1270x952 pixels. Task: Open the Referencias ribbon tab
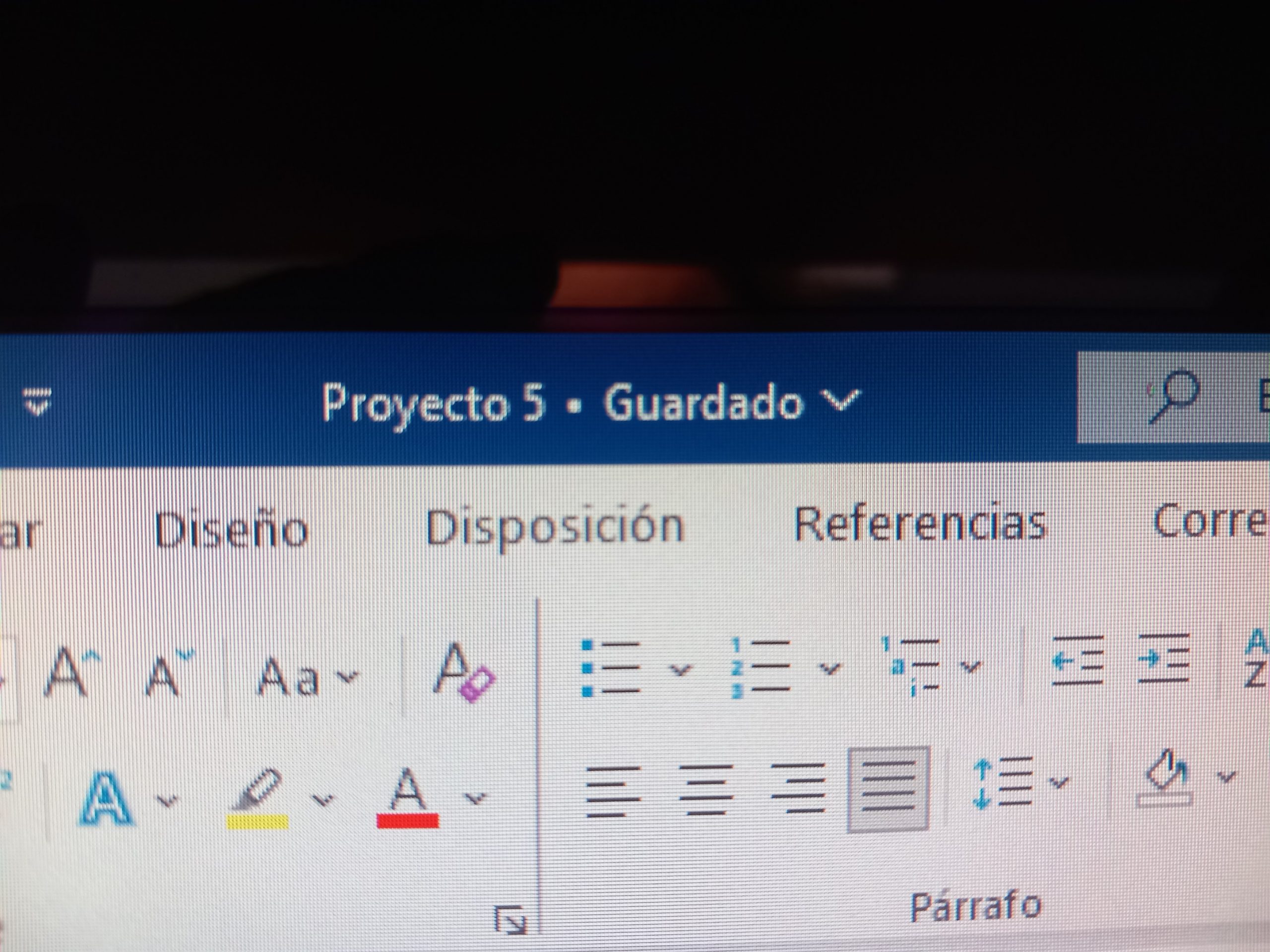(920, 524)
